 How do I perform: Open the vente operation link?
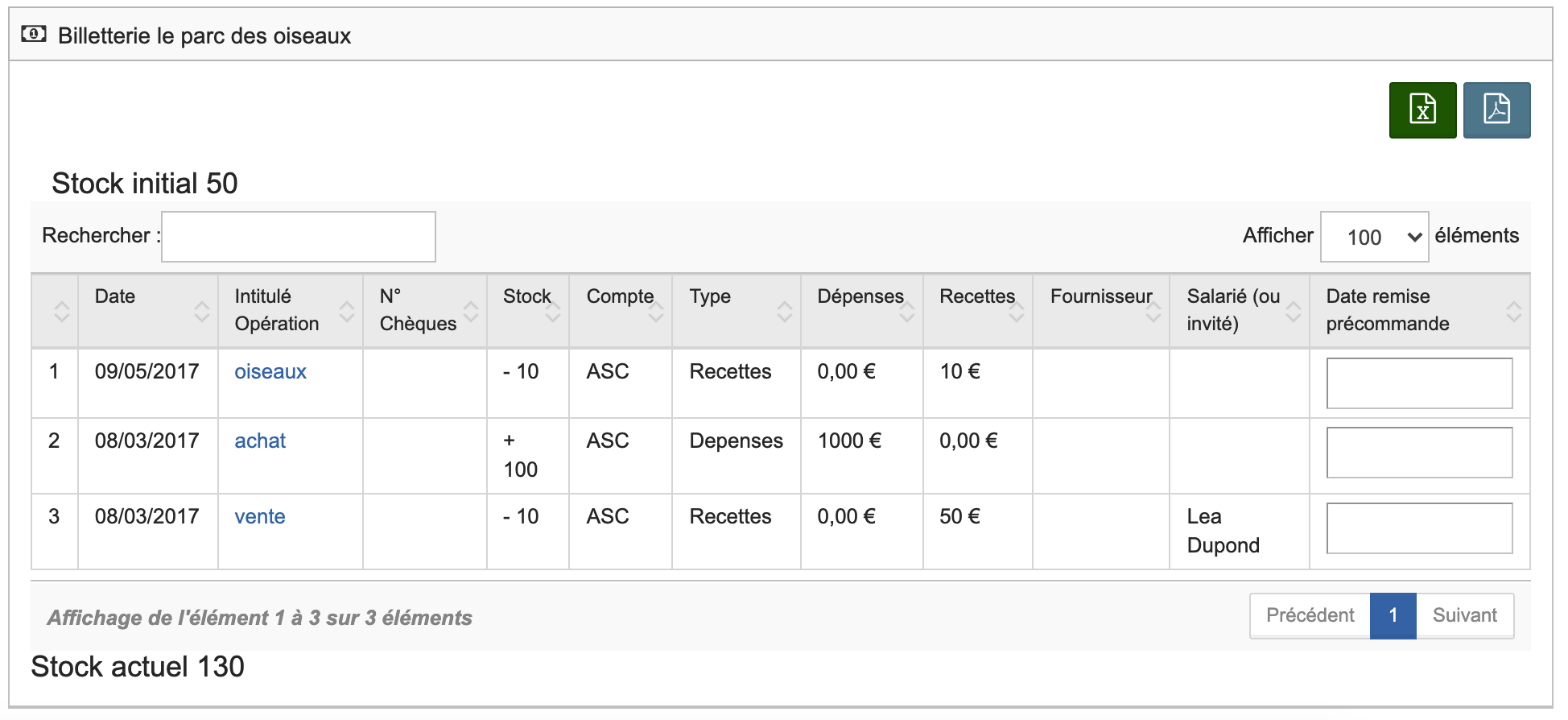(x=259, y=516)
